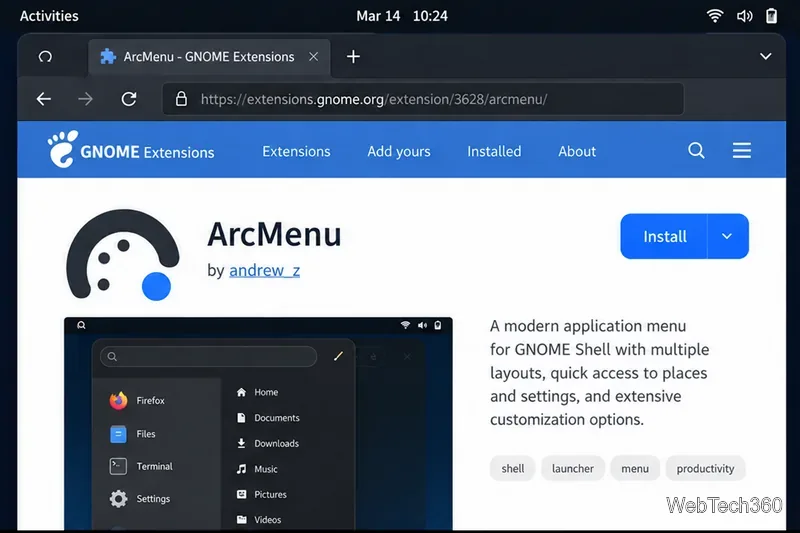Click the Pictures icon in the screenshot
Image resolution: width=800 pixels, height=533 pixels.
point(241,494)
